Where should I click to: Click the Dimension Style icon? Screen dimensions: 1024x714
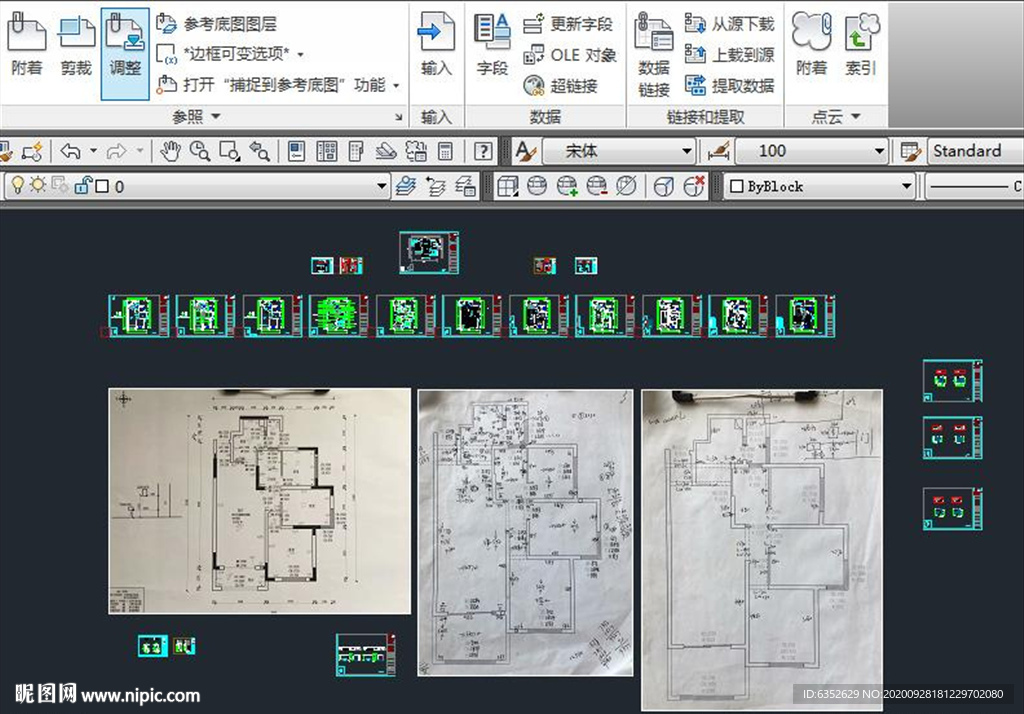pos(718,152)
